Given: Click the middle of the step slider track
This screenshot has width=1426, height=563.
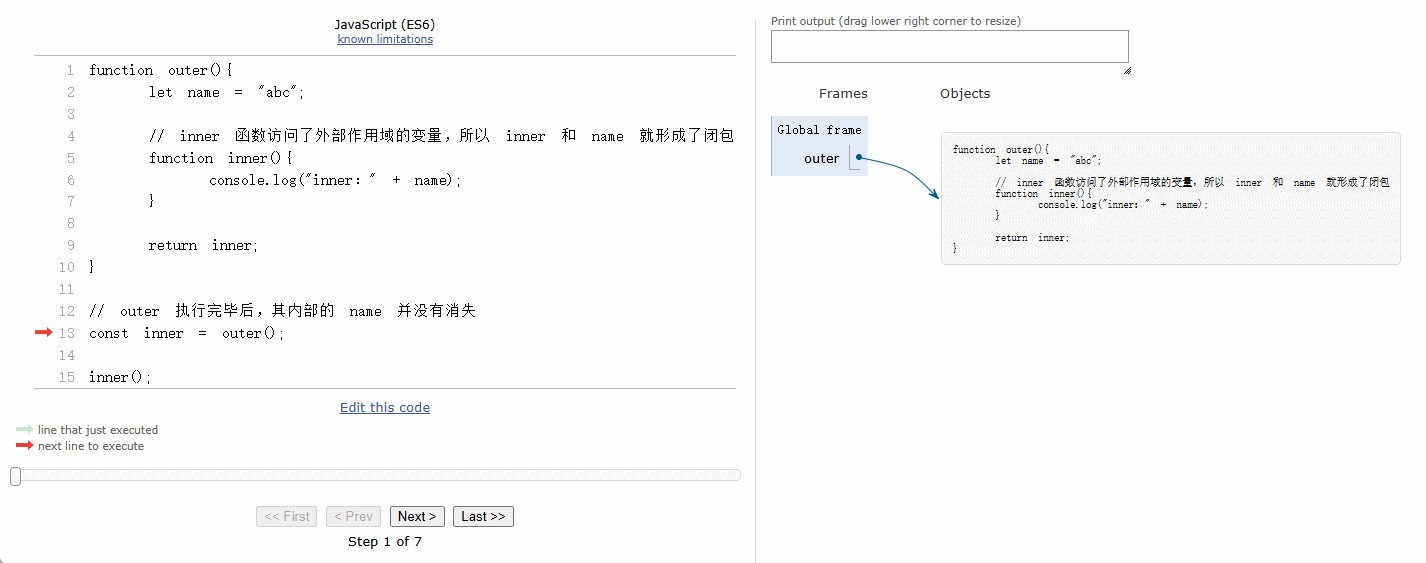Looking at the screenshot, I should pyautogui.click(x=380, y=476).
